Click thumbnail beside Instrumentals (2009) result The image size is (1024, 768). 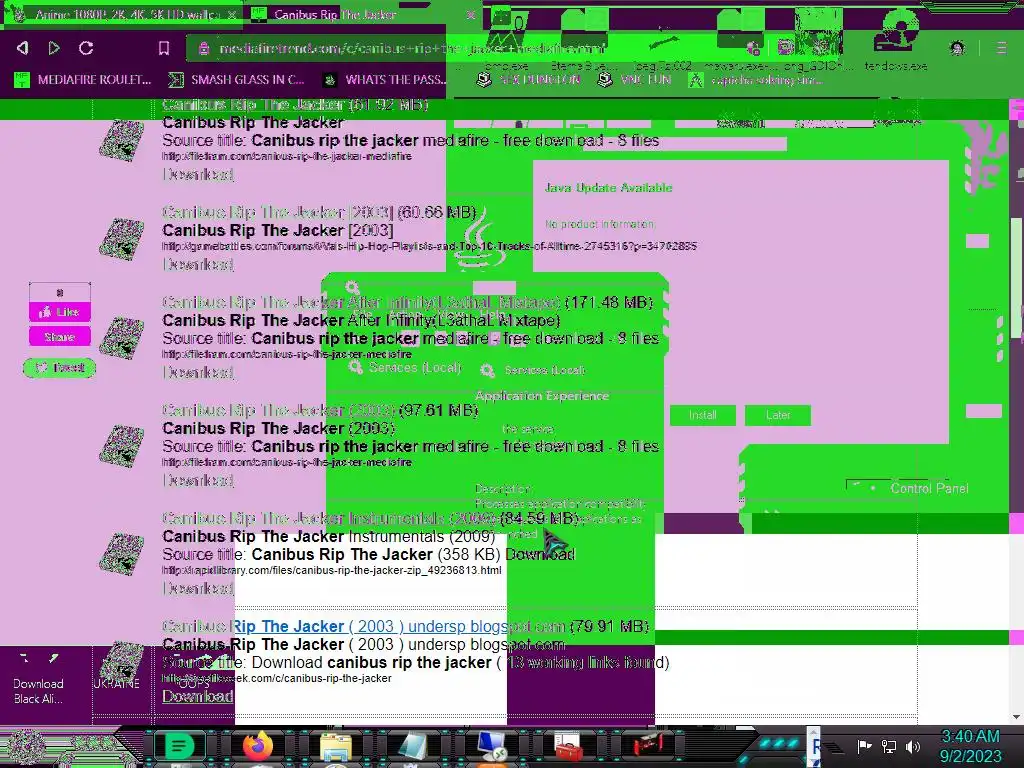pos(121,554)
